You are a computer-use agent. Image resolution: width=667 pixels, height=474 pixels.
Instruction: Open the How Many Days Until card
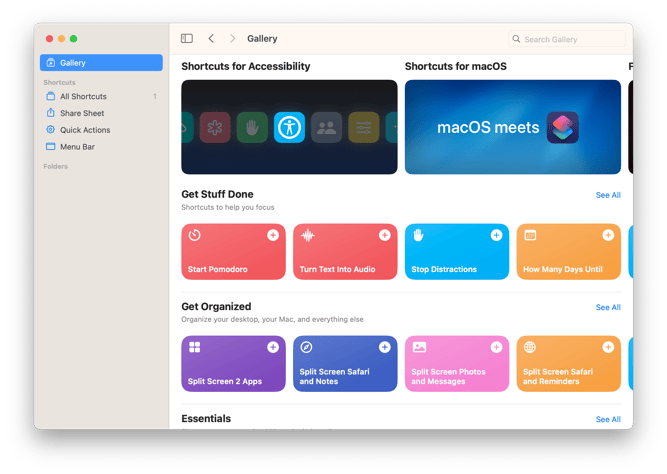[x=569, y=251]
